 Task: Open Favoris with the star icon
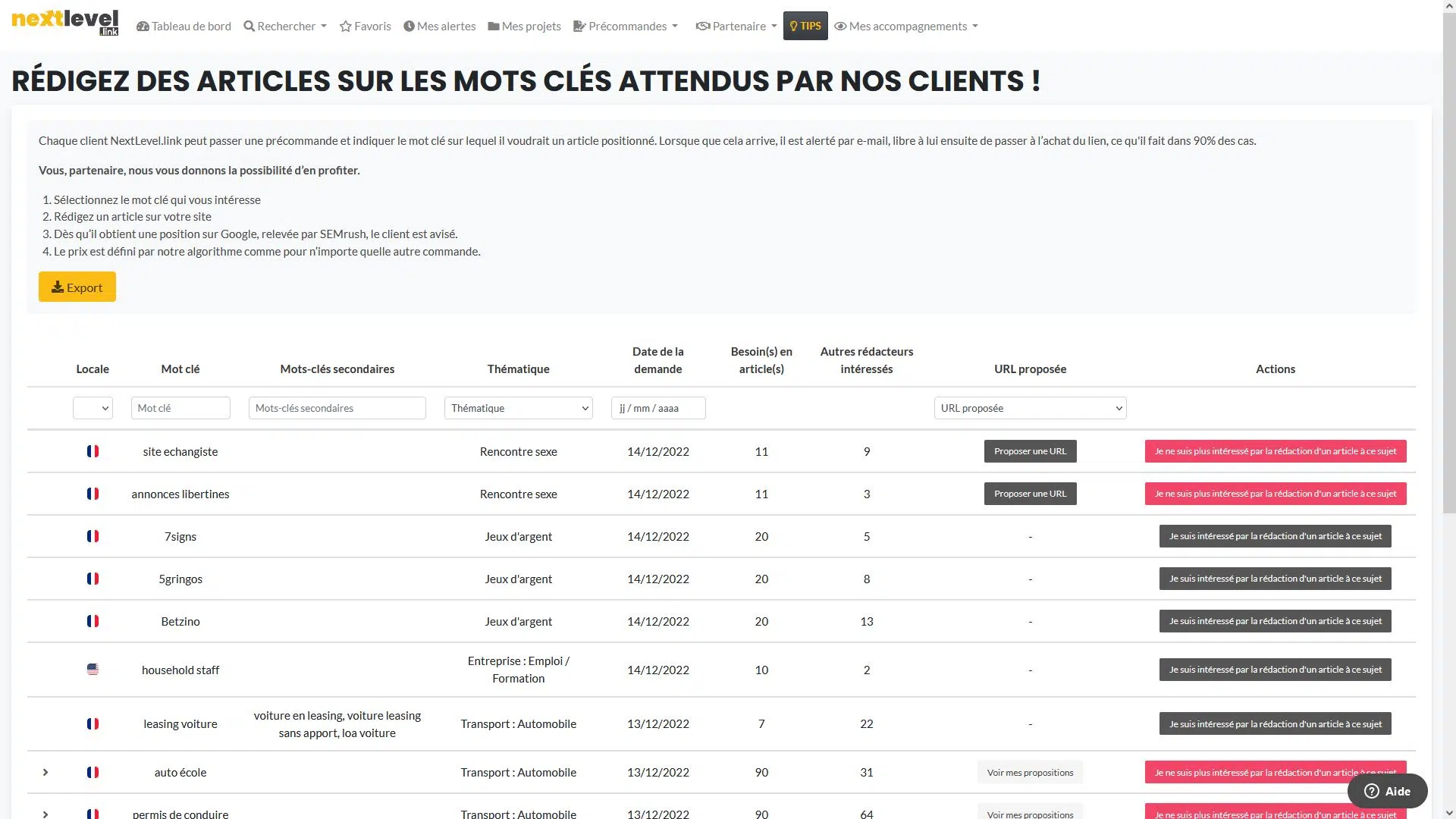pyautogui.click(x=365, y=26)
